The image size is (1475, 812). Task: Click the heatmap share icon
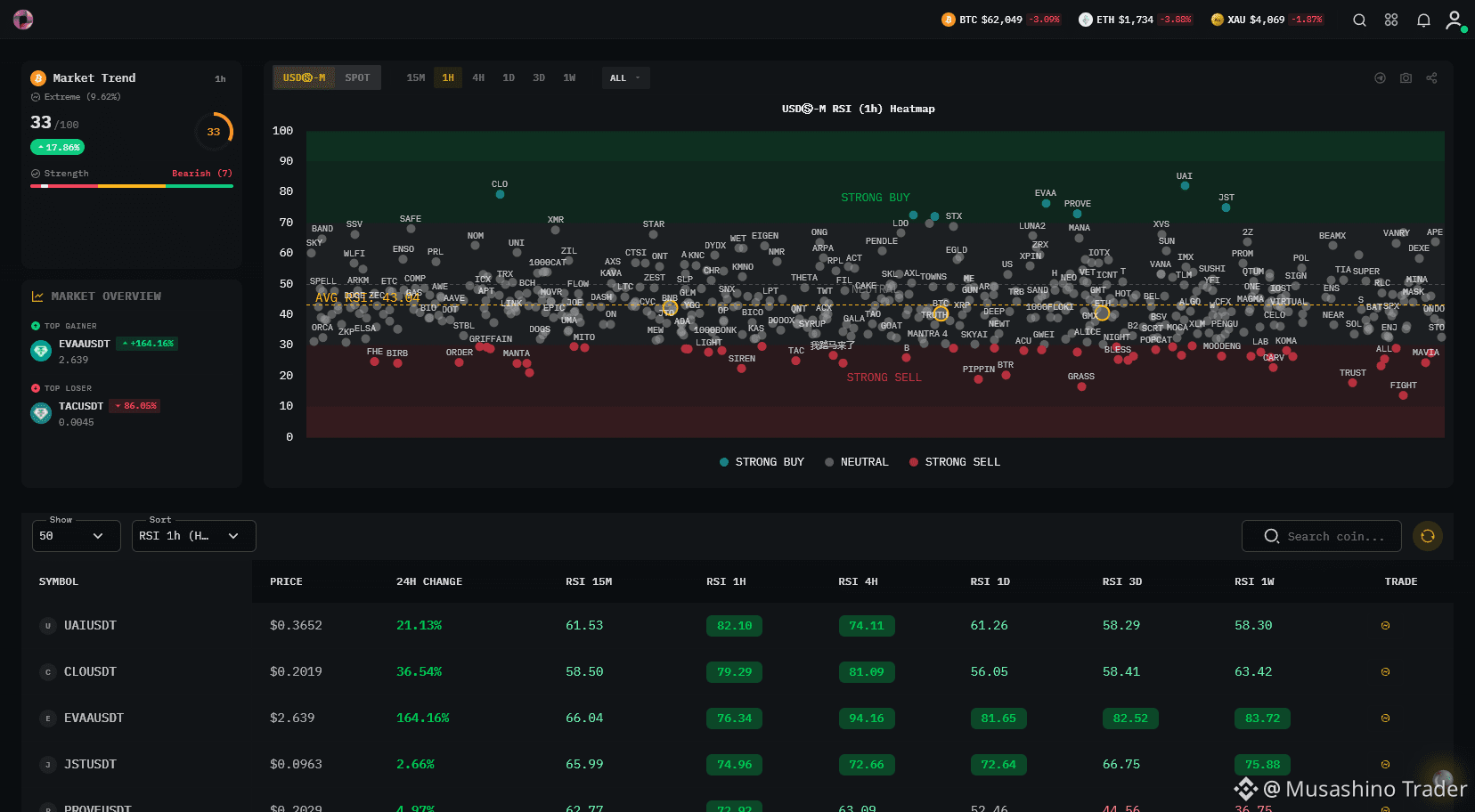tap(1431, 78)
